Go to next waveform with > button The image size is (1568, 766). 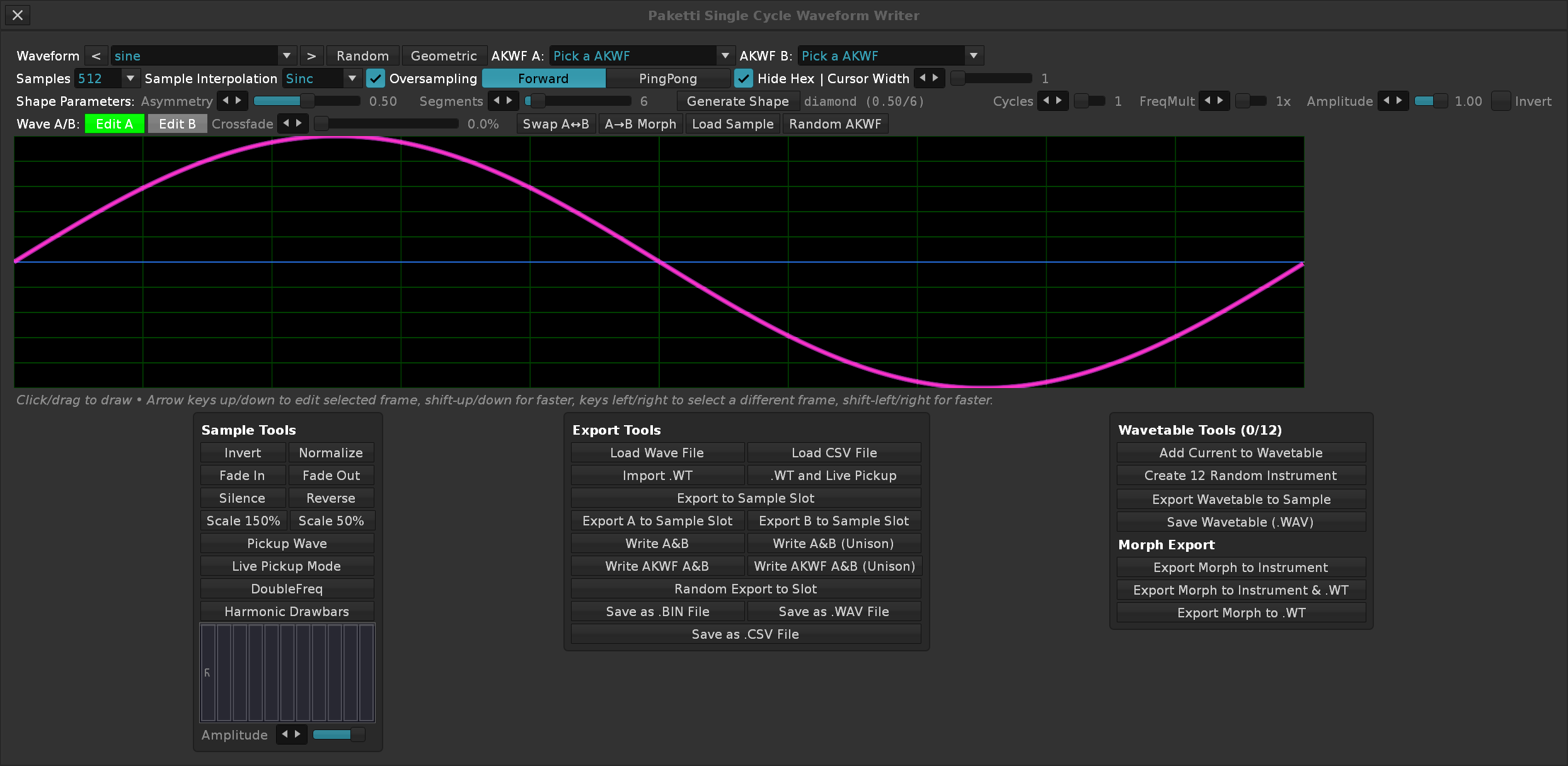point(311,55)
